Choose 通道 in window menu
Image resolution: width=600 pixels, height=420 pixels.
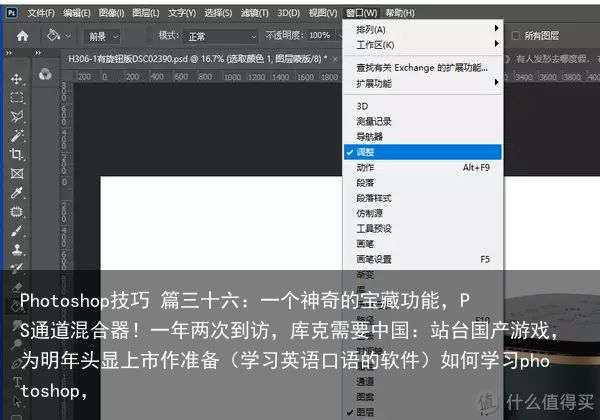coord(422,381)
